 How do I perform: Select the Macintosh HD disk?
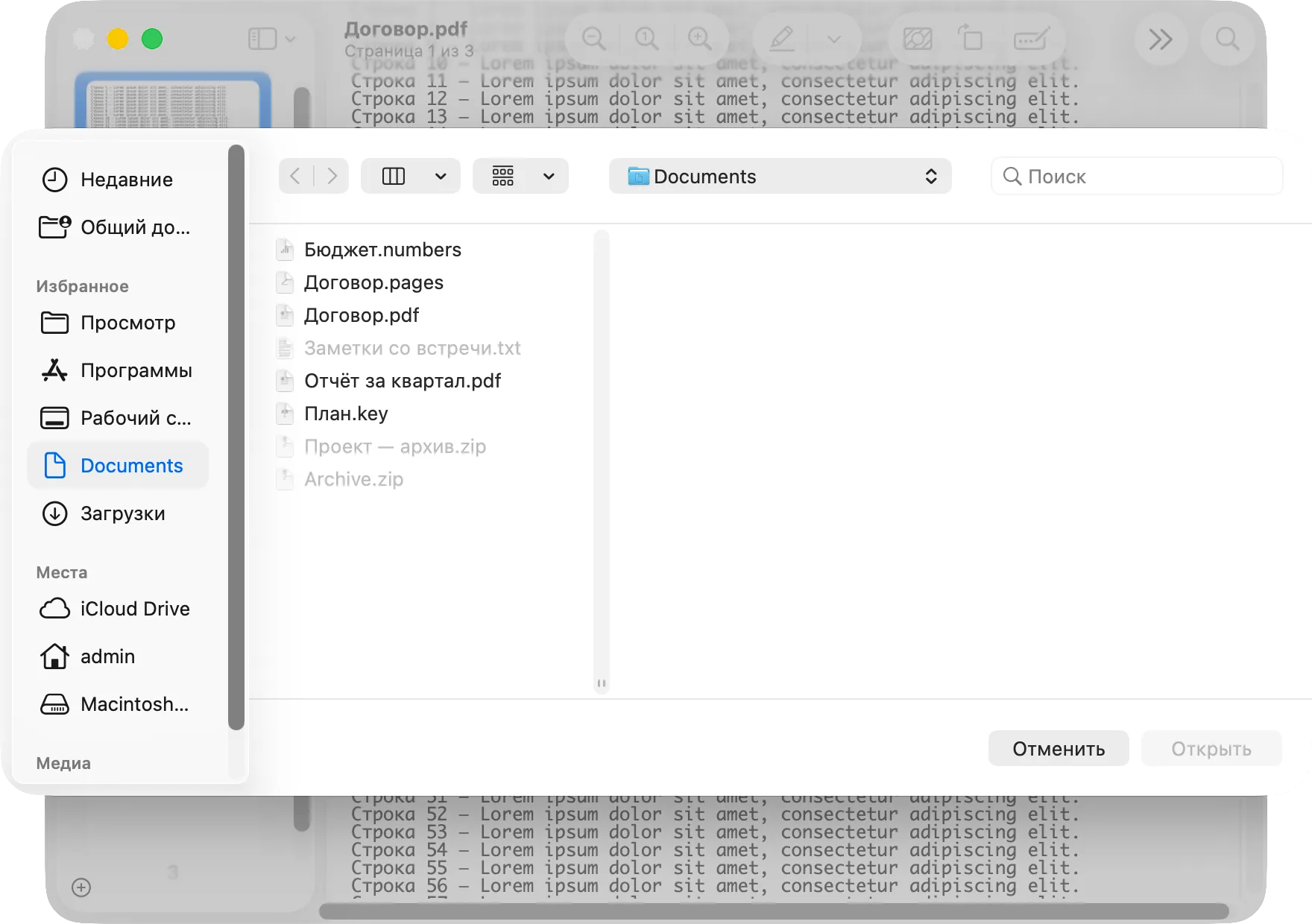[118, 704]
